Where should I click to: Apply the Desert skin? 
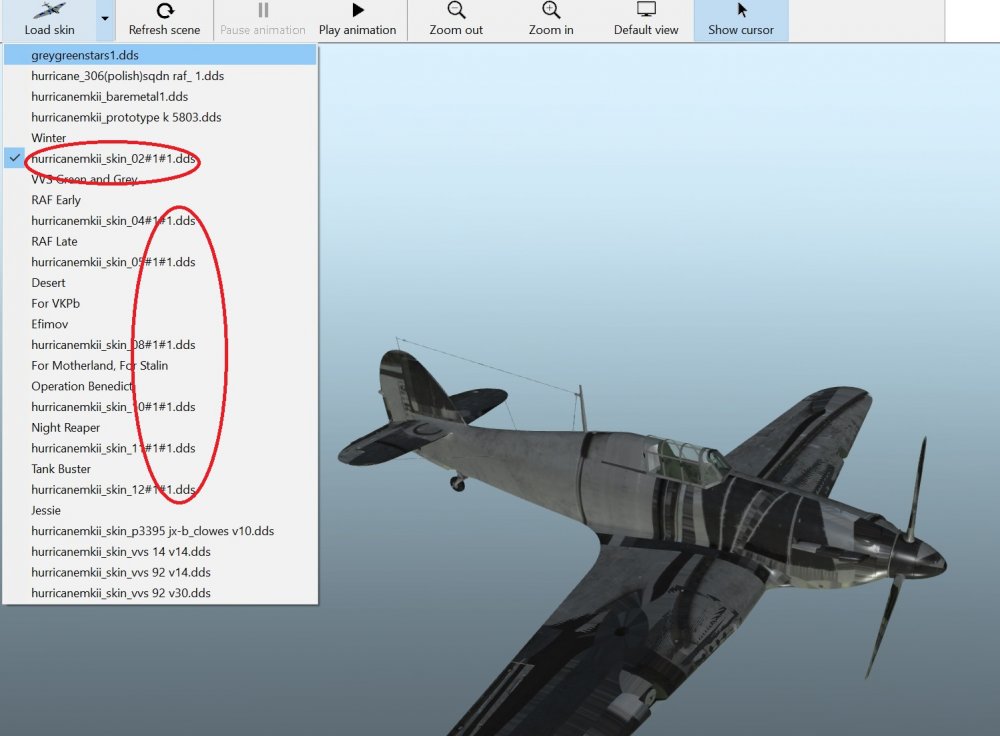160,283
